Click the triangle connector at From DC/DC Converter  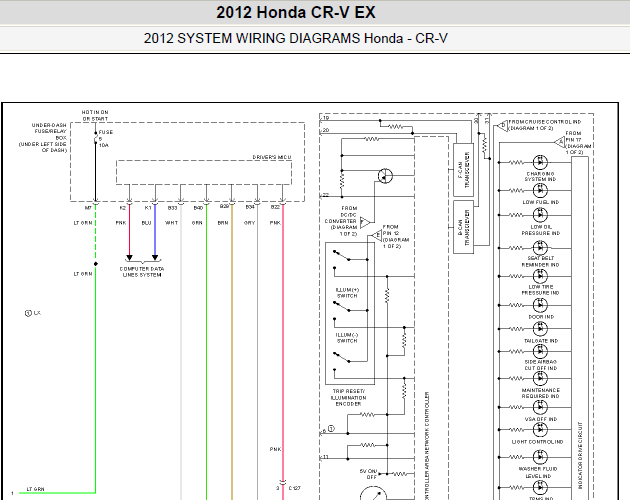(365, 222)
